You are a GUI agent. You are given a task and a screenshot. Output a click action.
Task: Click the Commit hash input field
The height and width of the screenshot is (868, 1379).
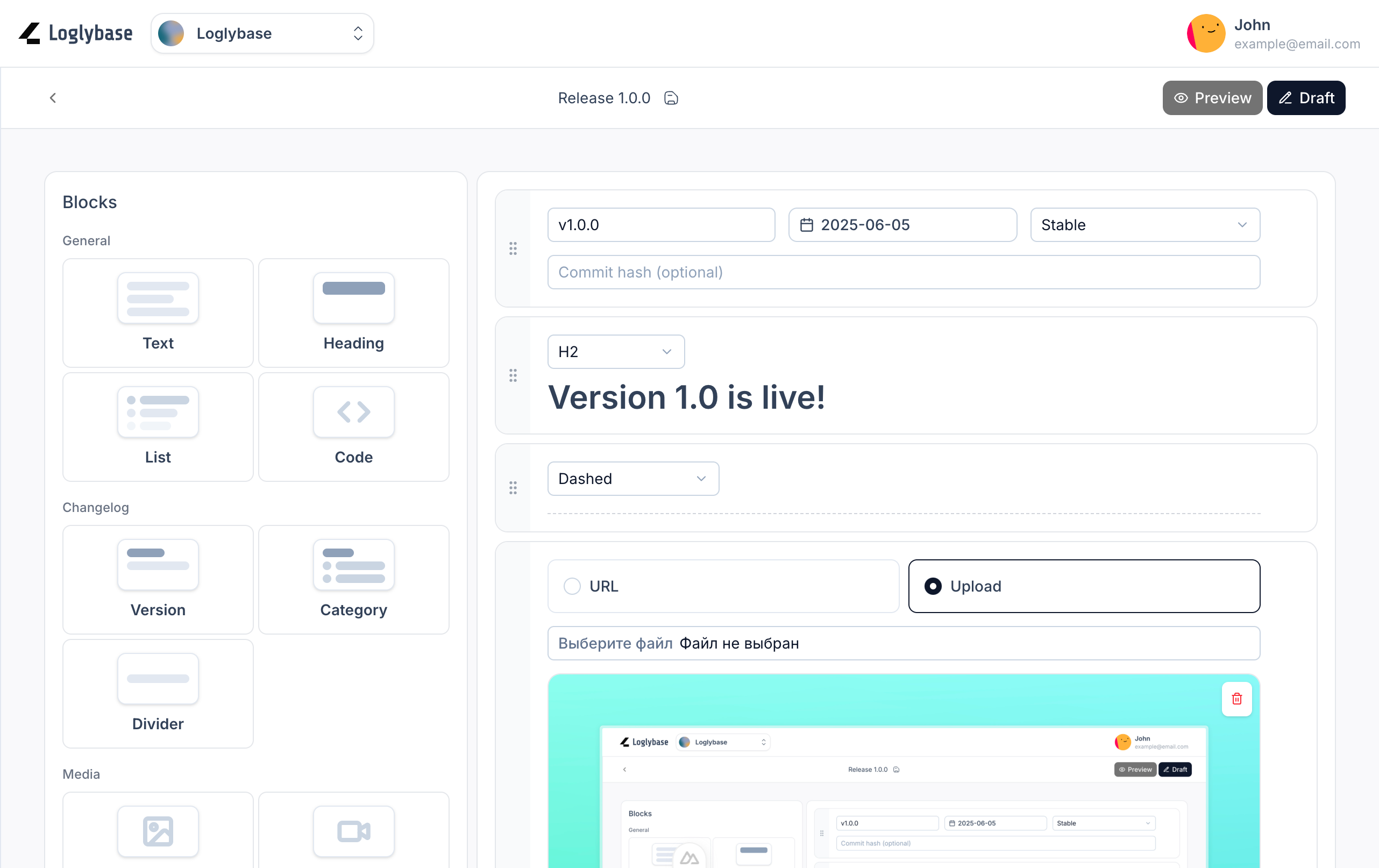coord(903,272)
